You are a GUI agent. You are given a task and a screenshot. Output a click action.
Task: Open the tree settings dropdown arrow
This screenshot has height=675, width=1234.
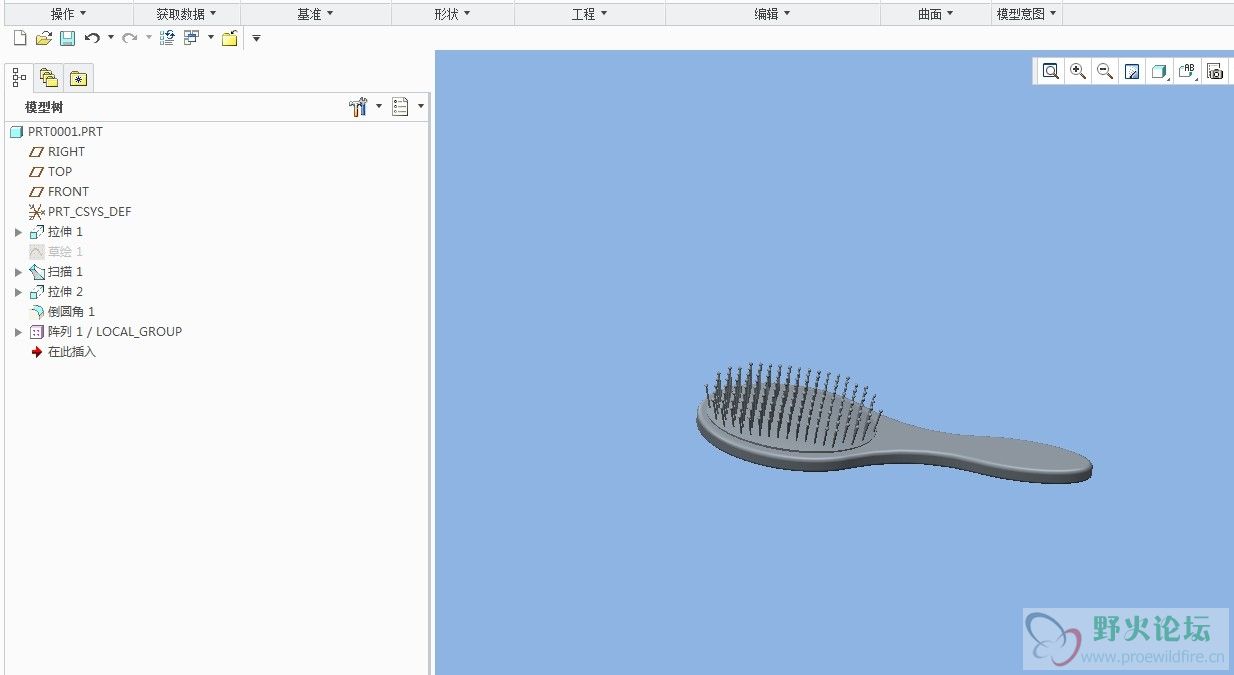click(379, 106)
